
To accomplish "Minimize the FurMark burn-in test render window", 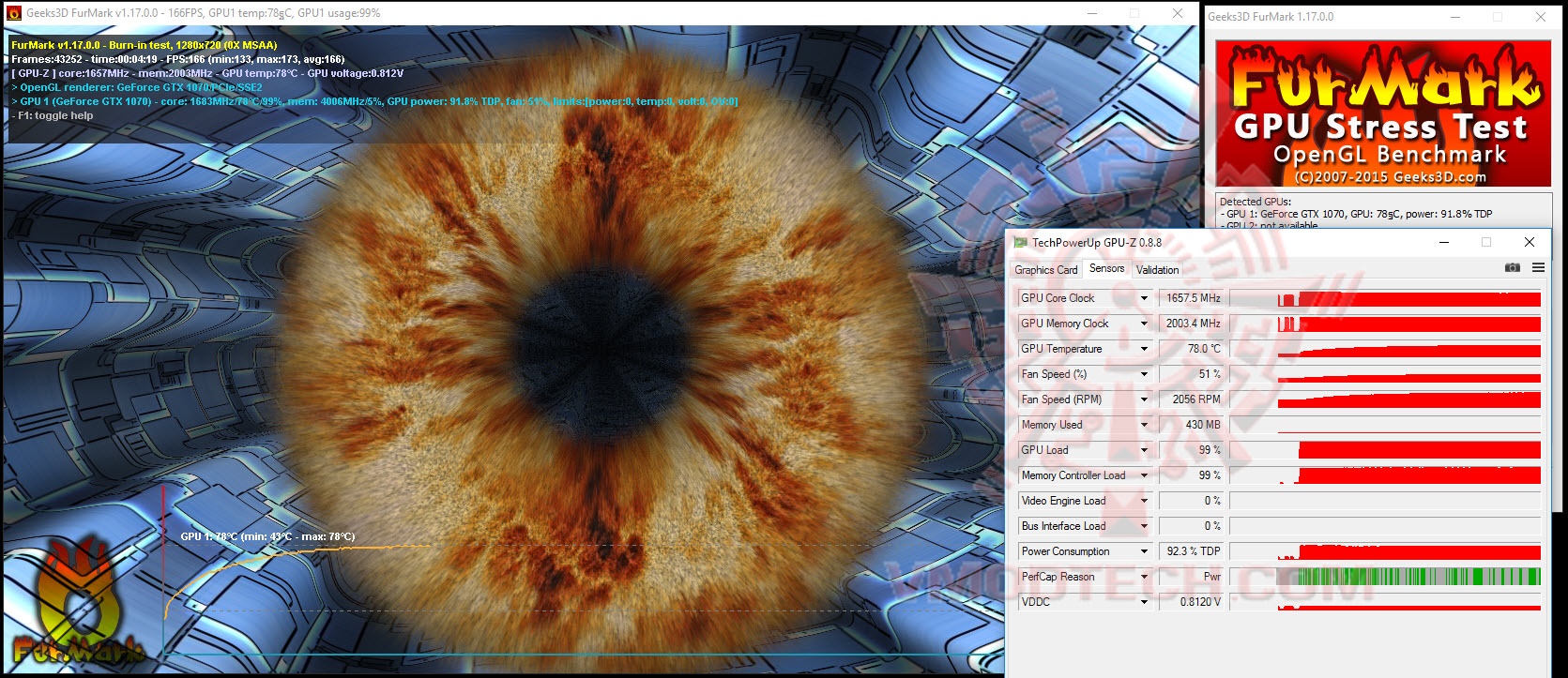I will click(1092, 13).
